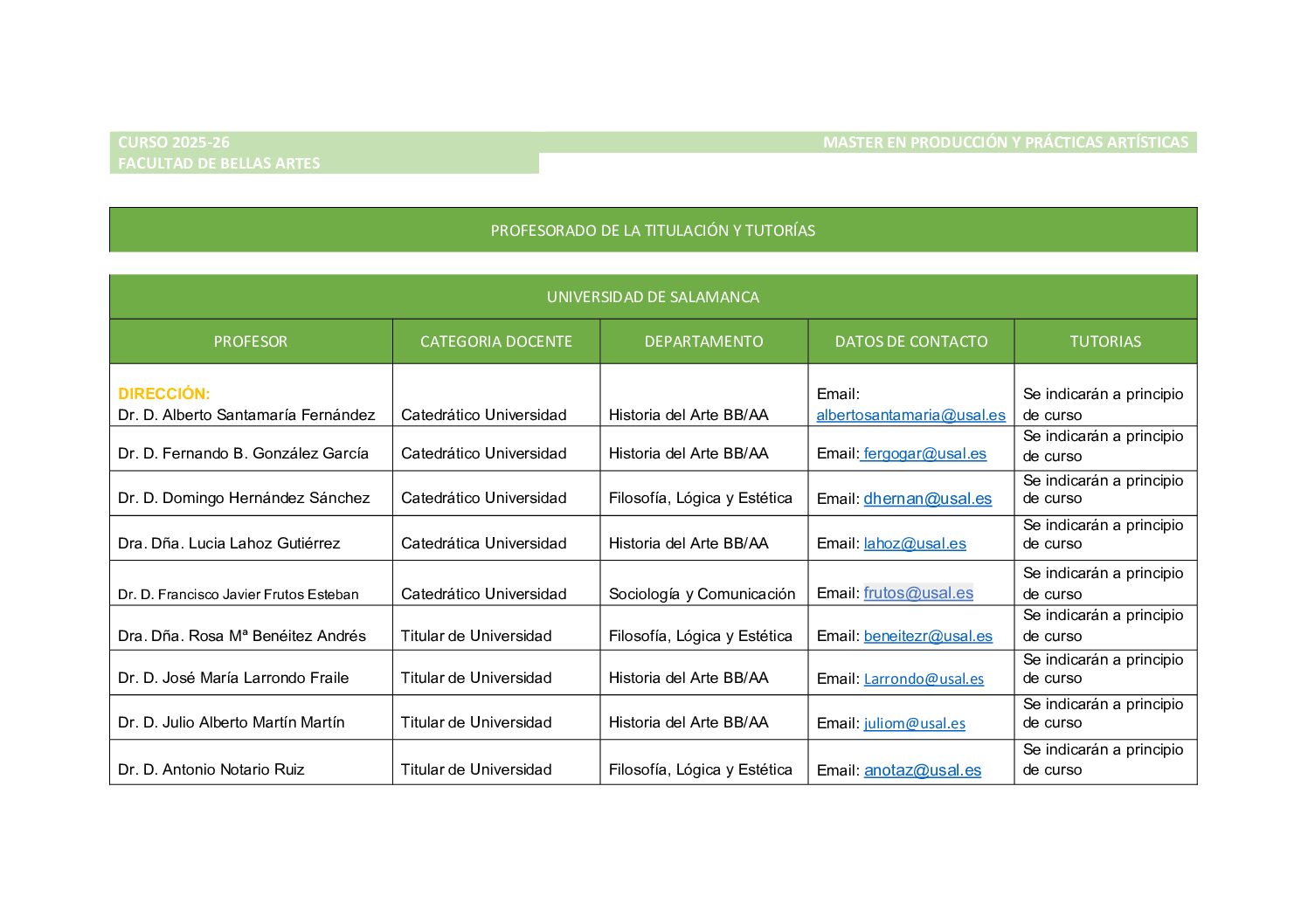
Task: Select name Dr. D. Alberto Santamaría Fernández
Action: tap(246, 415)
